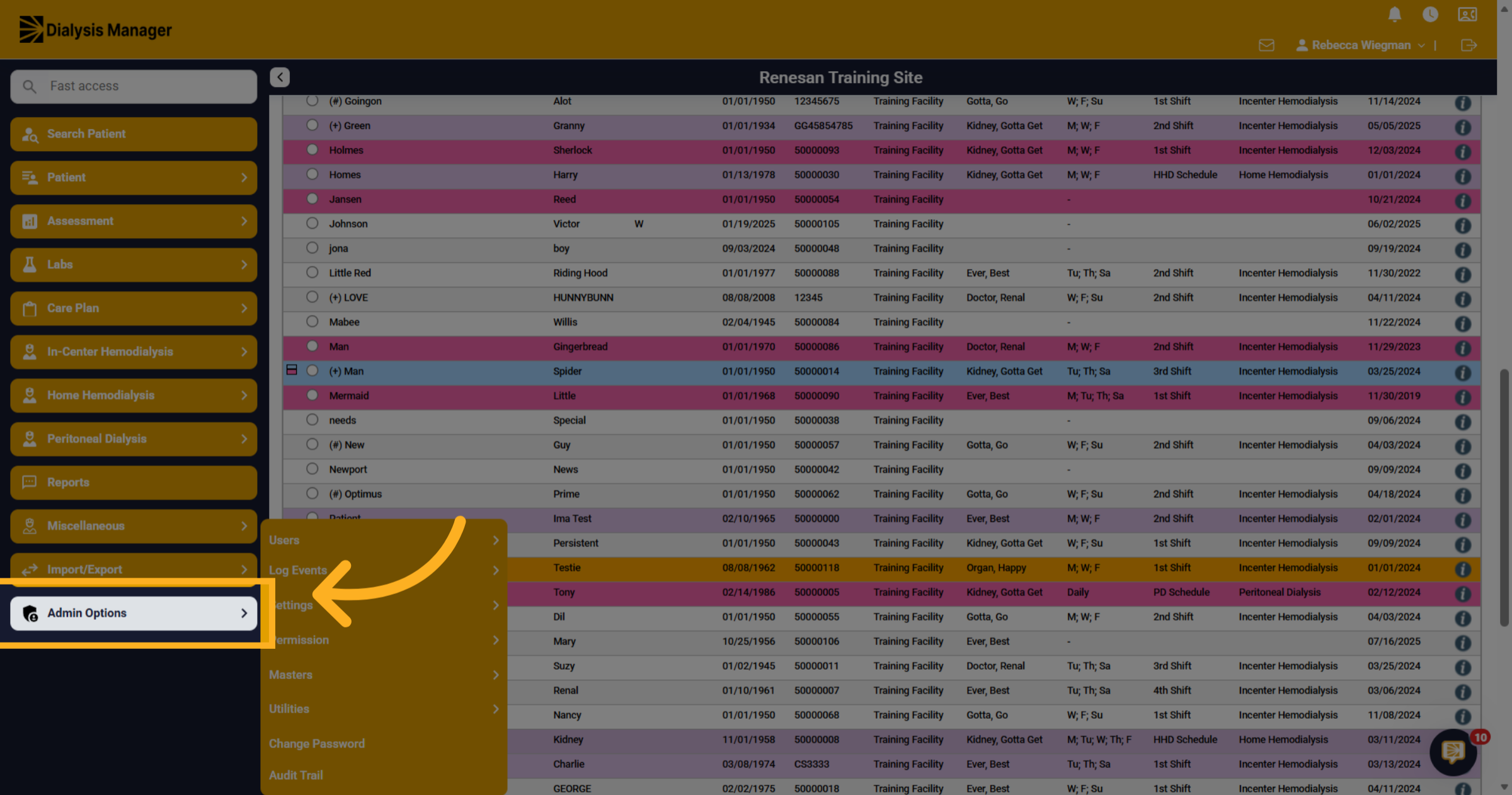
Task: Open the Reports sidebar button
Action: tap(134, 483)
